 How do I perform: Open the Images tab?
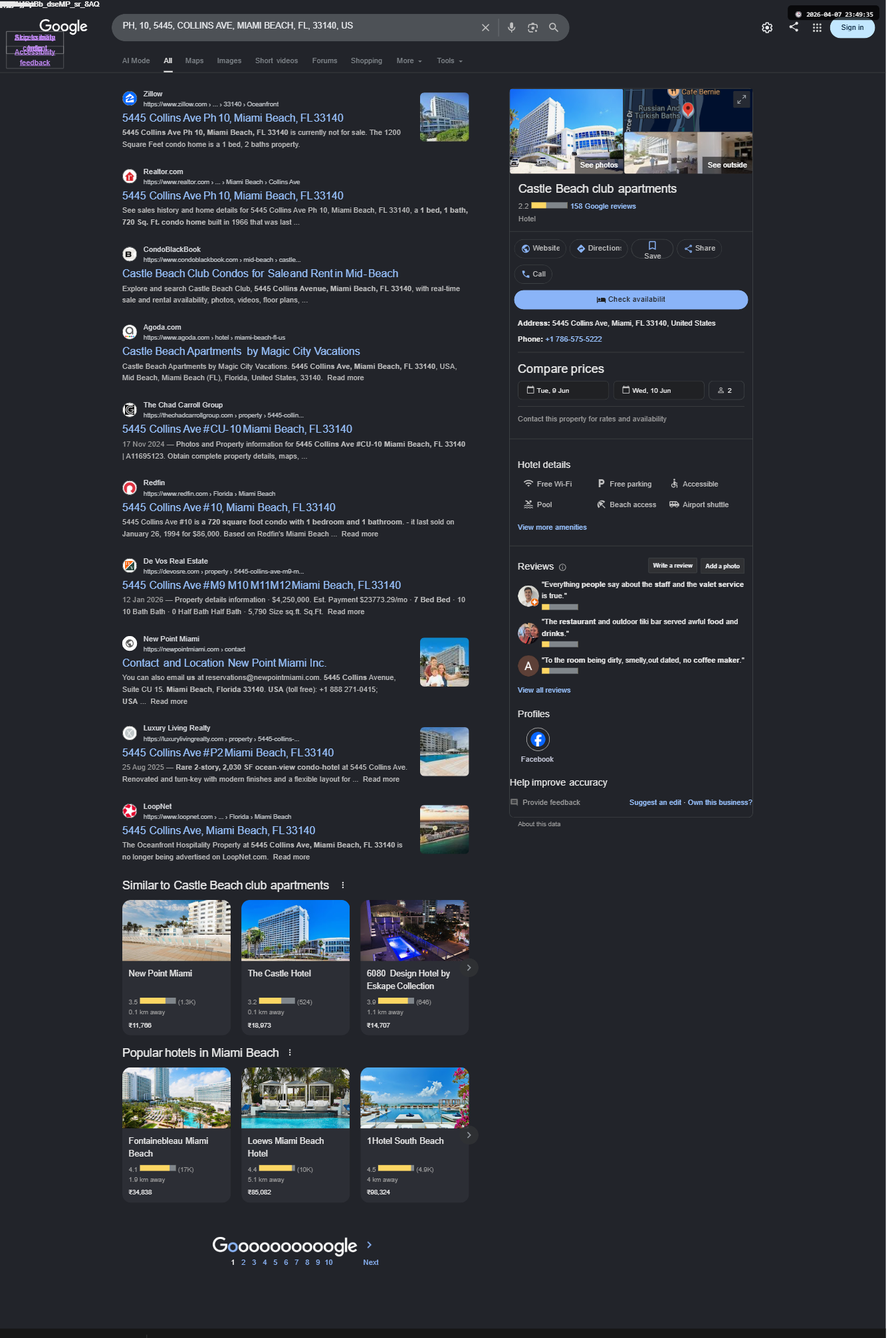[229, 61]
